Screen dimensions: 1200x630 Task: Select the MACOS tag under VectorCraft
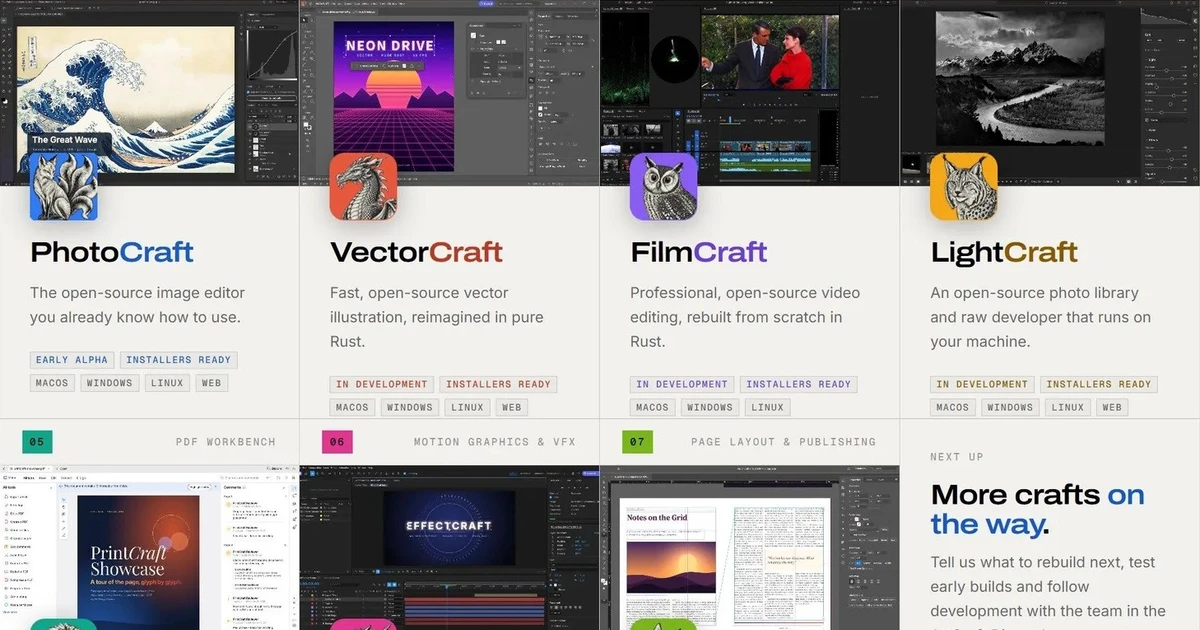[x=352, y=407]
